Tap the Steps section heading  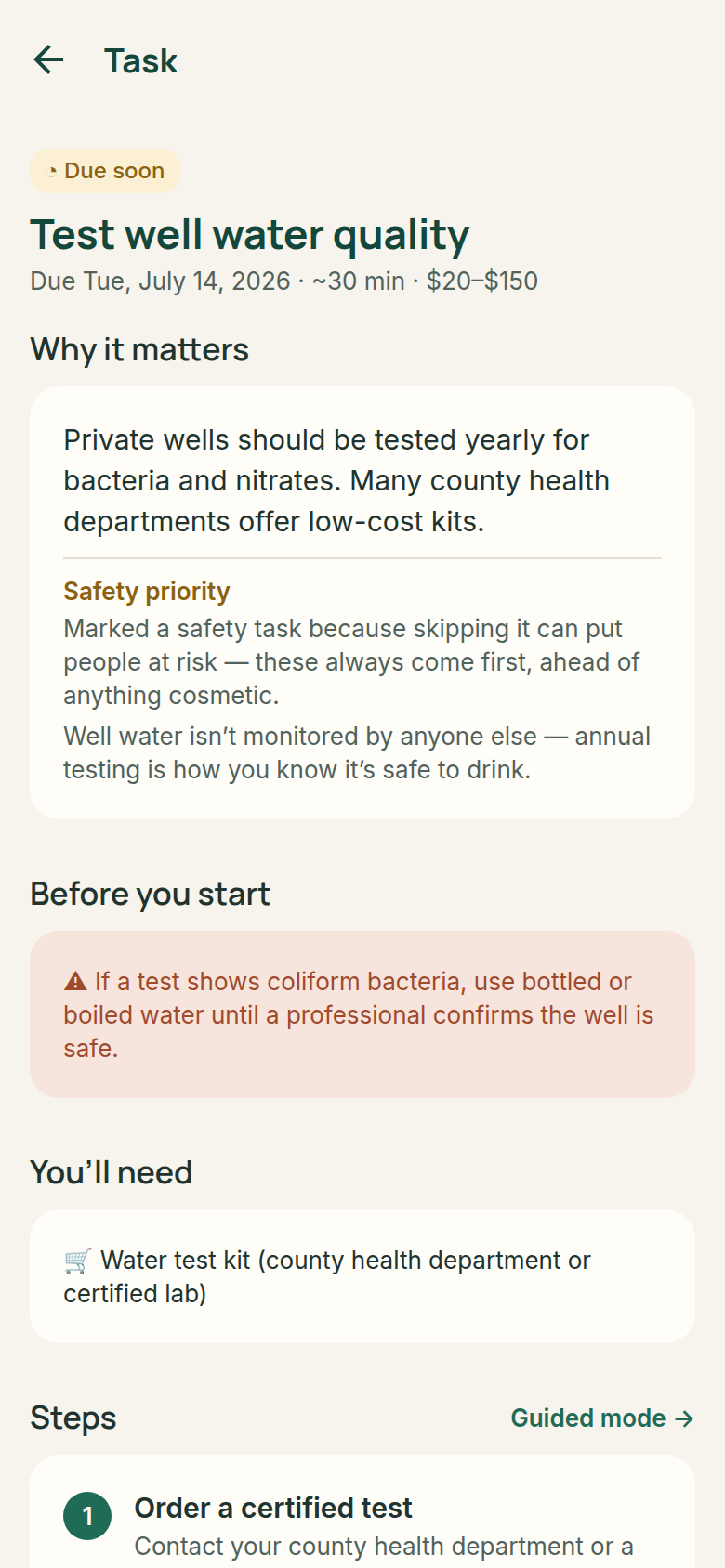73,1418
